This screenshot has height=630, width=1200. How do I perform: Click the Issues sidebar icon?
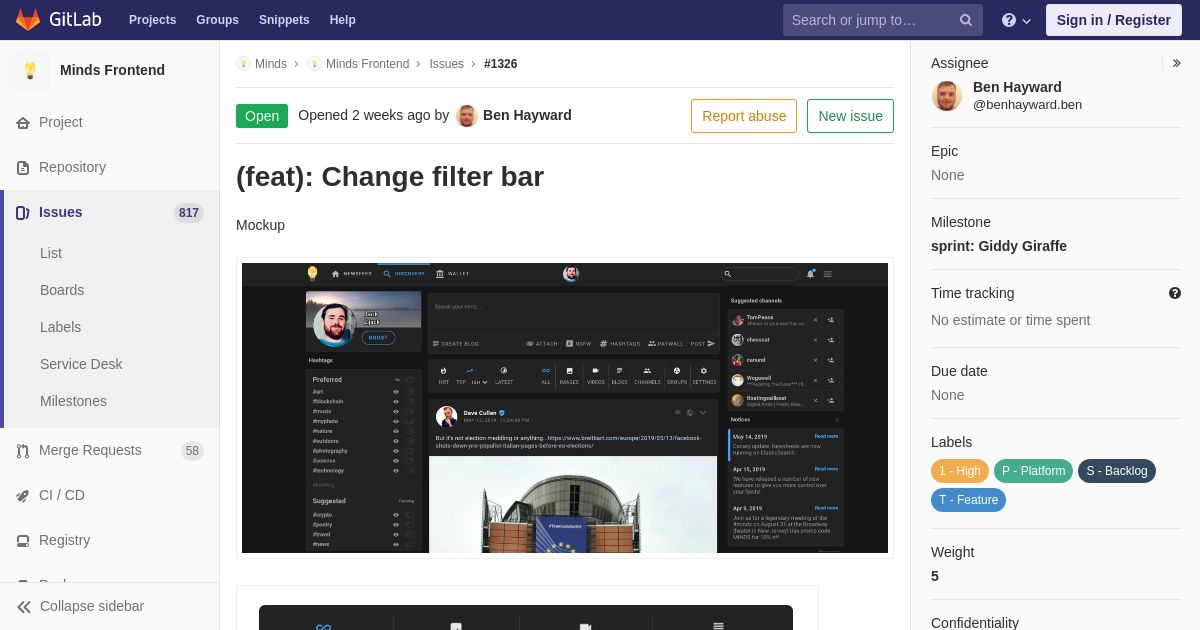coord(23,213)
